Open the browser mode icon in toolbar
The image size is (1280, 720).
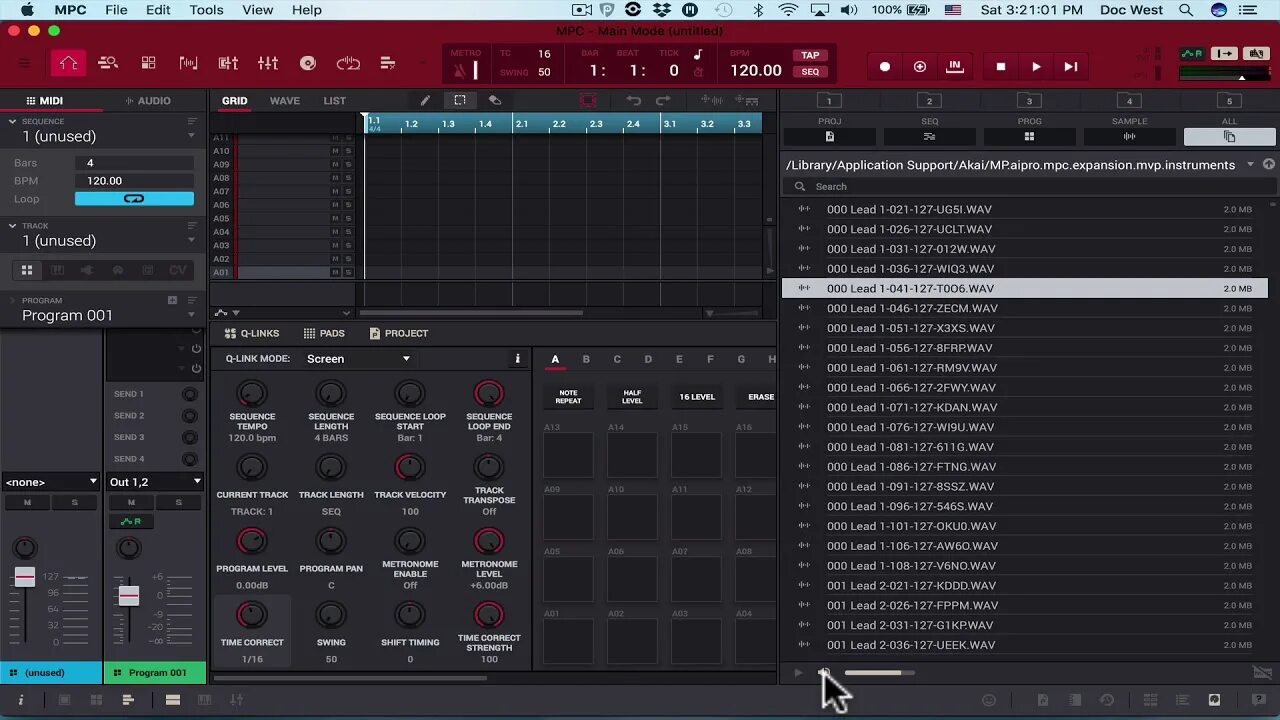click(x=108, y=63)
